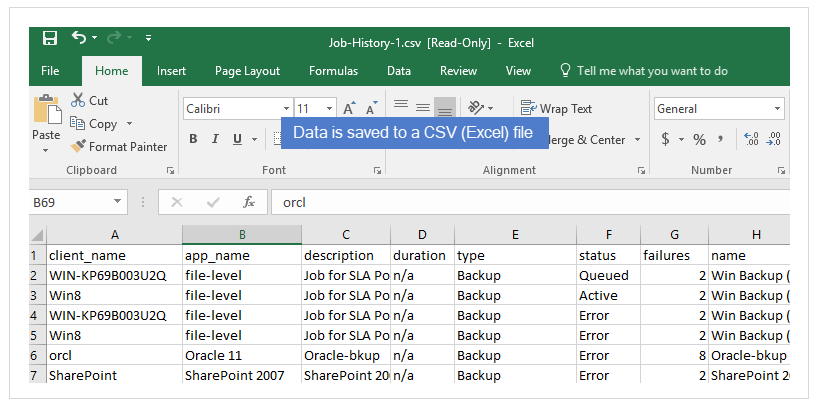Switch to the Home tab
838x420 pixels.
tap(112, 71)
